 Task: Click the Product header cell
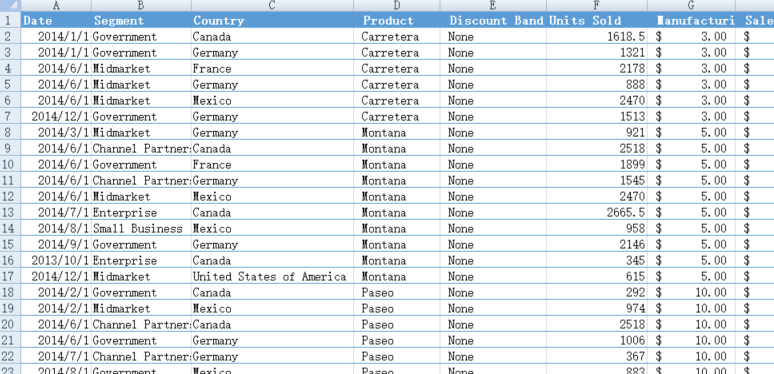[x=397, y=20]
